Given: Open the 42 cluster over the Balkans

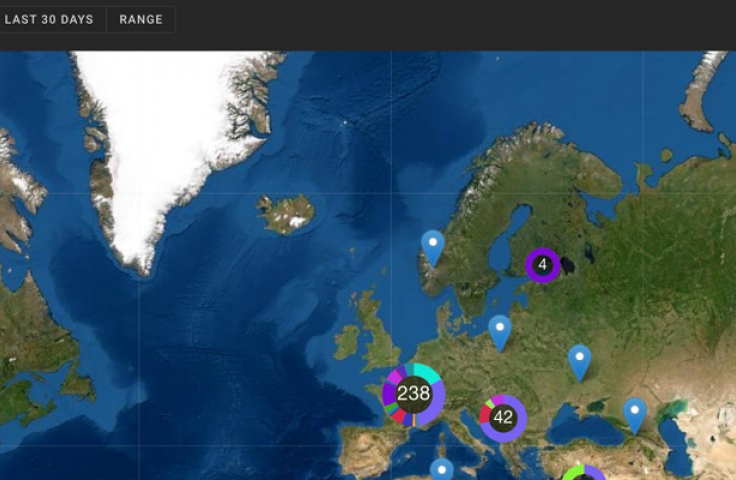Looking at the screenshot, I should tap(503, 418).
